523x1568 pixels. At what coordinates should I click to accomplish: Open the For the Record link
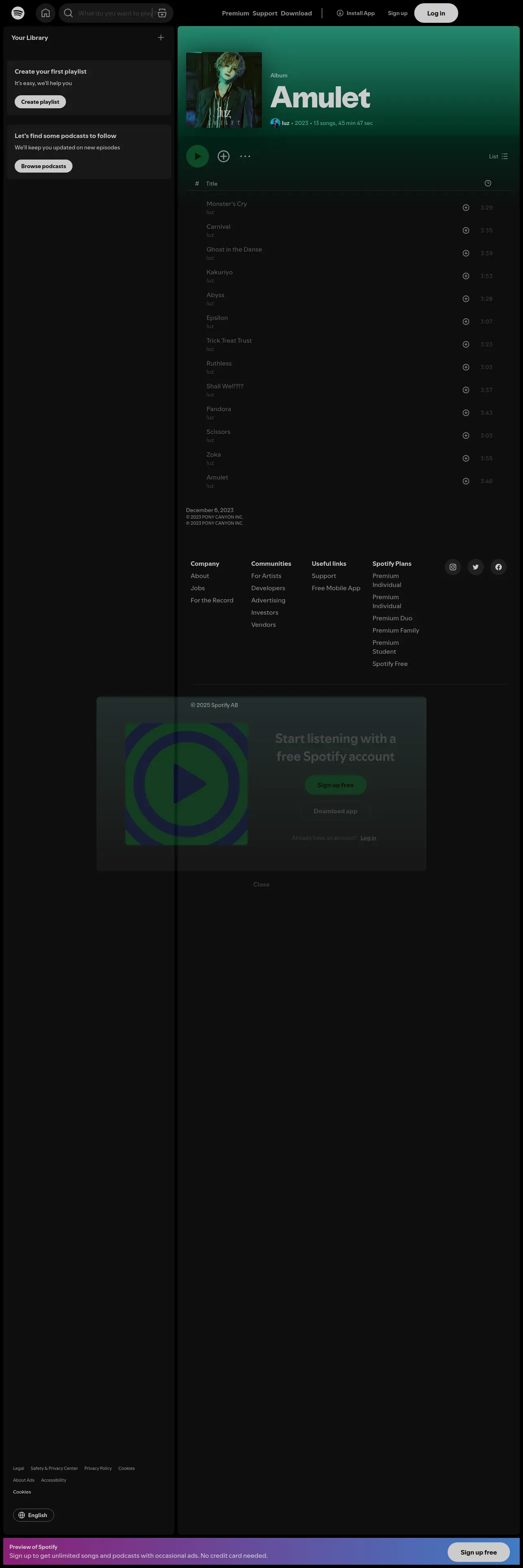coord(212,600)
